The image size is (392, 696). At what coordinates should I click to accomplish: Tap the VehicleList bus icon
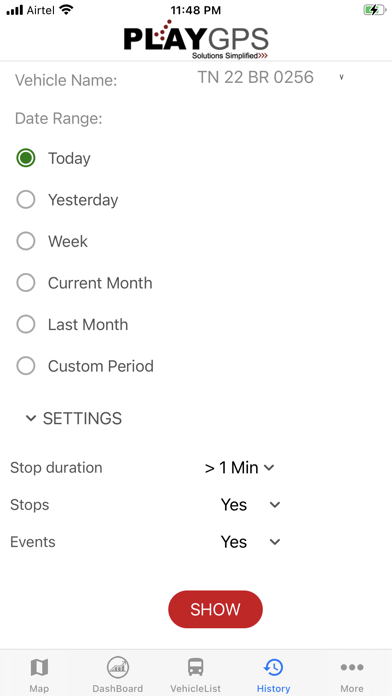pyautogui.click(x=195, y=667)
